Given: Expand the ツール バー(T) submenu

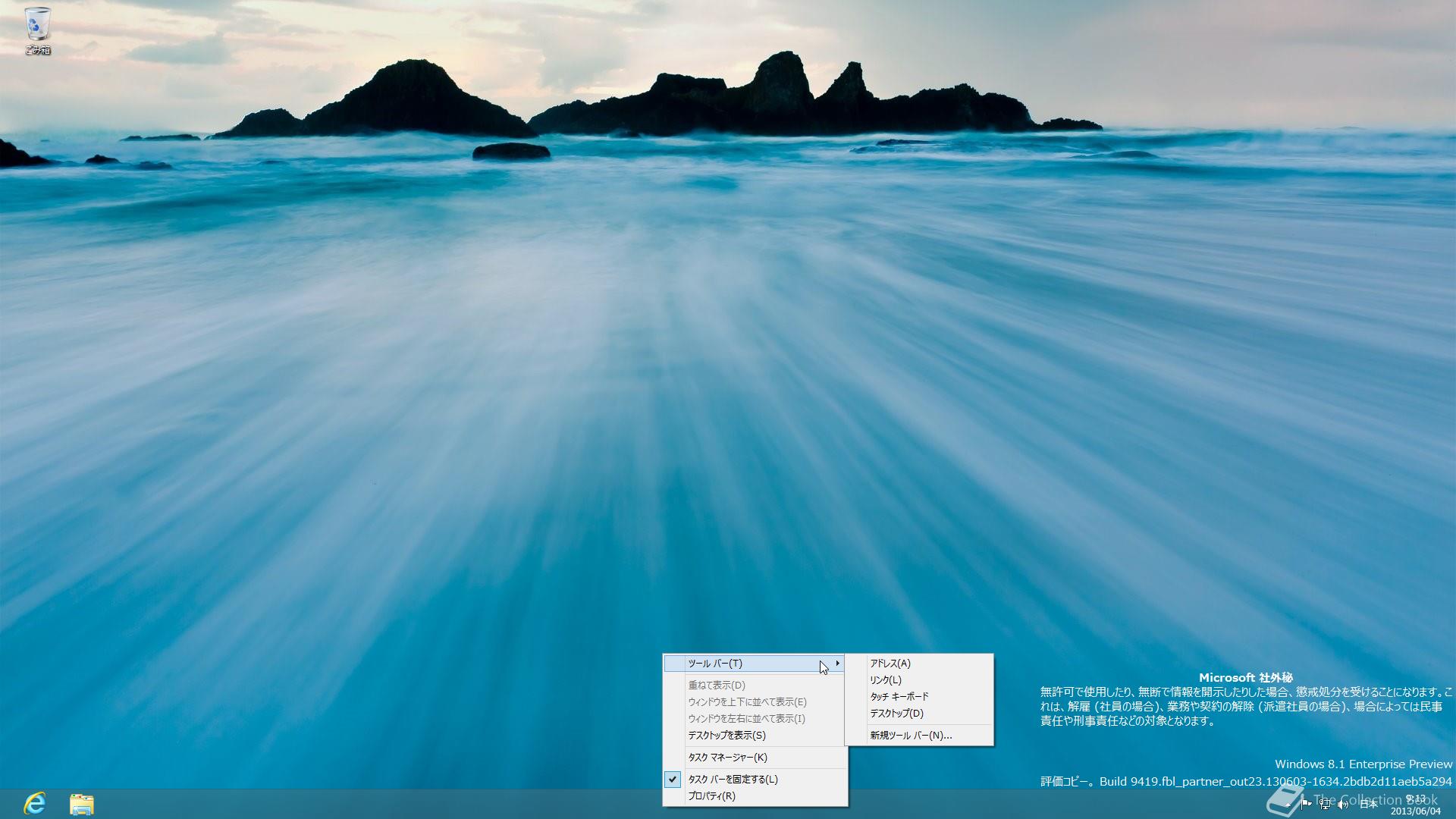Looking at the screenshot, I should [755, 664].
